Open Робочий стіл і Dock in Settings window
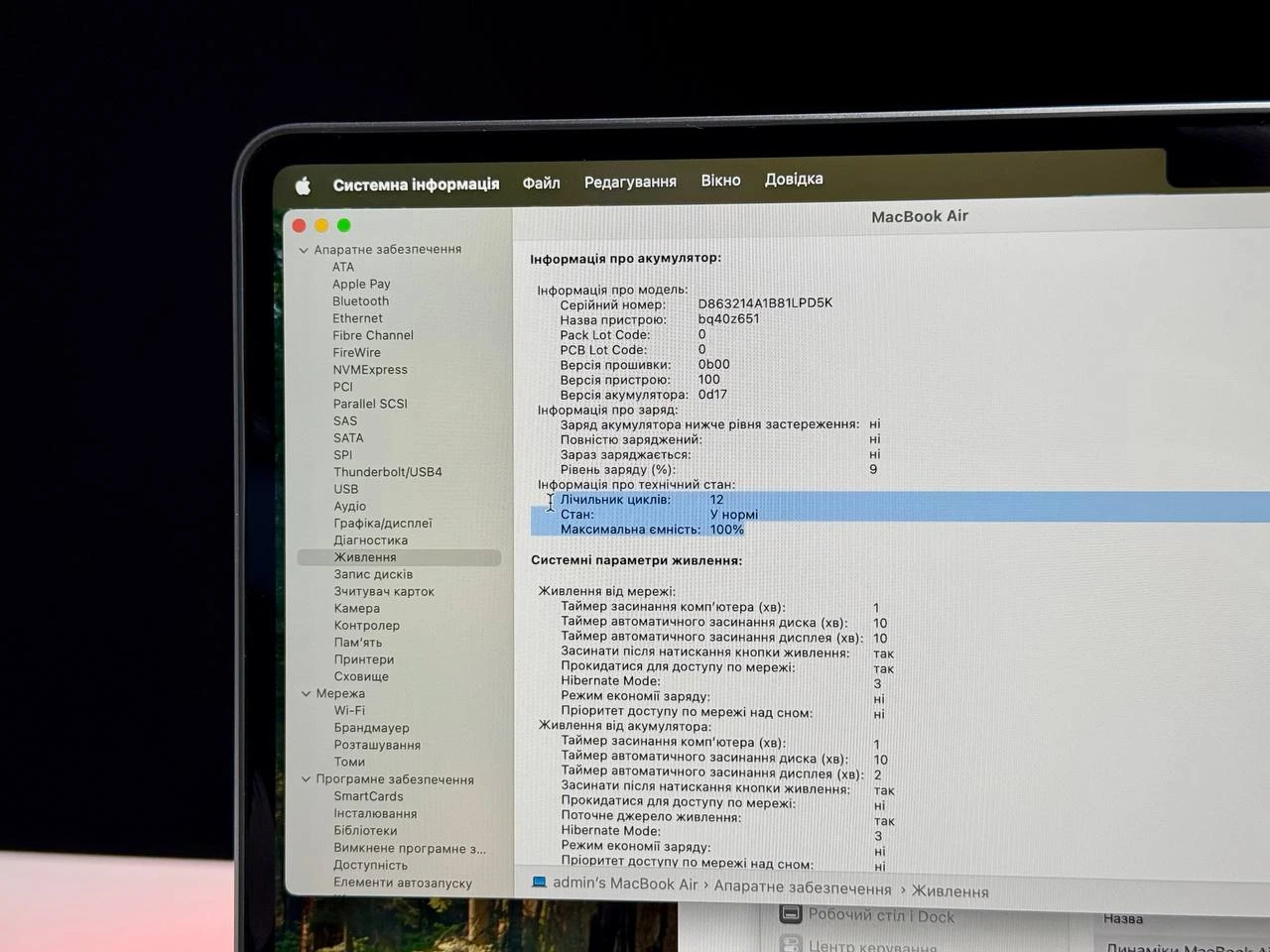The height and width of the screenshot is (952, 1270). [866, 915]
